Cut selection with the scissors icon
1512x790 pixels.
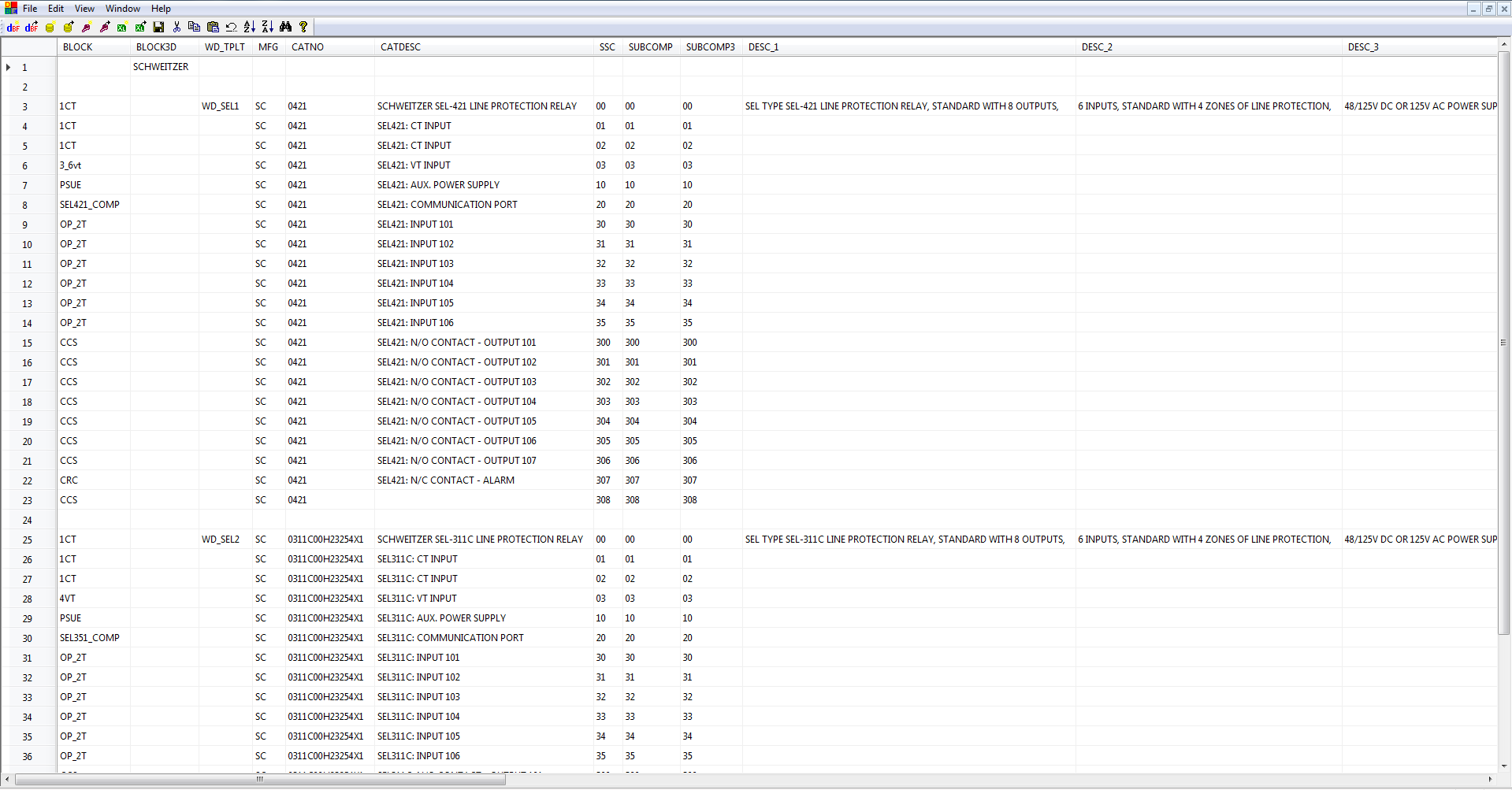(176, 27)
